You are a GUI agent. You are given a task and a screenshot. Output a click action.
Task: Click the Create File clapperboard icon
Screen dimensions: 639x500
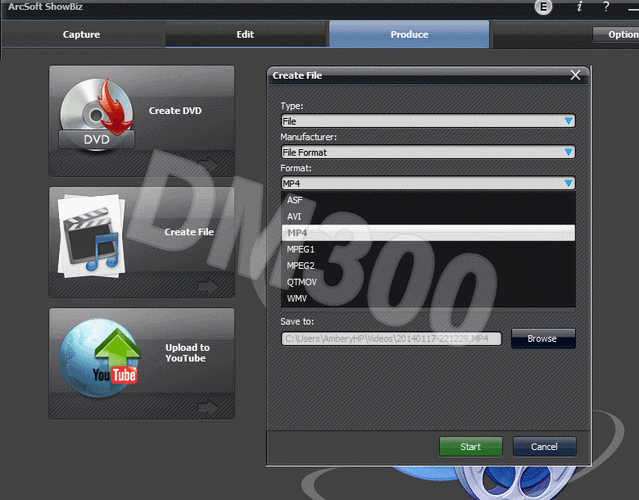[92, 236]
